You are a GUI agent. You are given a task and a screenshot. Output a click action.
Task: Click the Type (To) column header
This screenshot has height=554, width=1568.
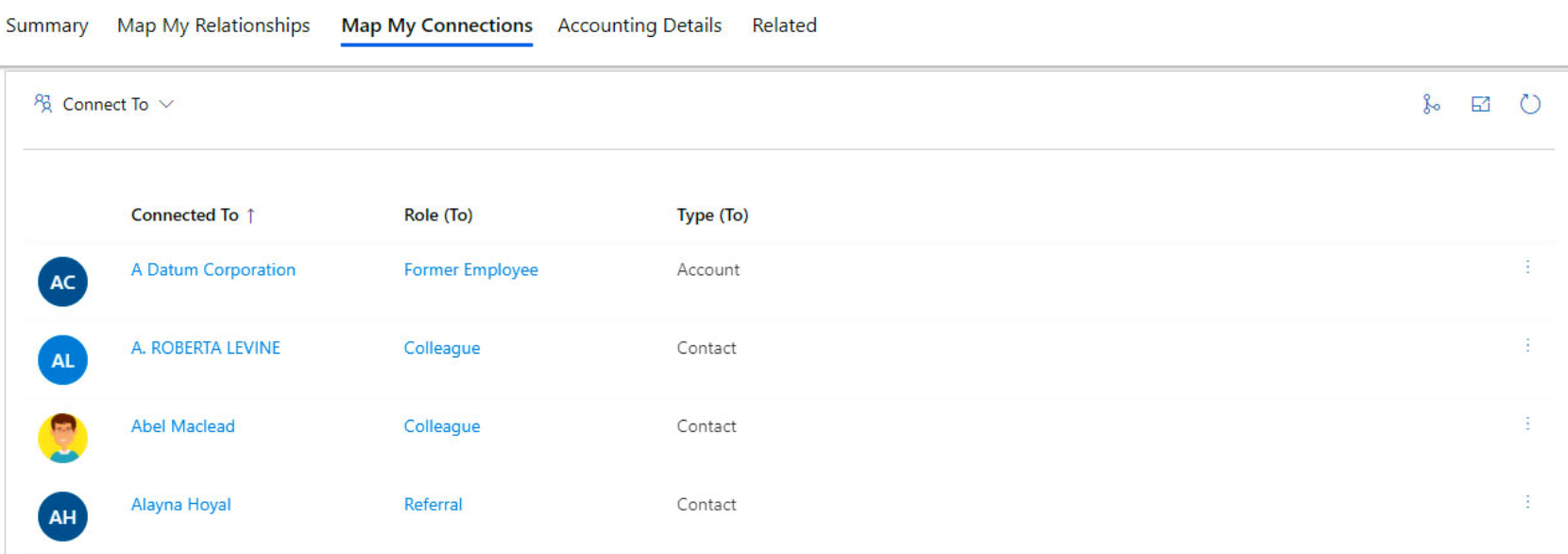(712, 215)
